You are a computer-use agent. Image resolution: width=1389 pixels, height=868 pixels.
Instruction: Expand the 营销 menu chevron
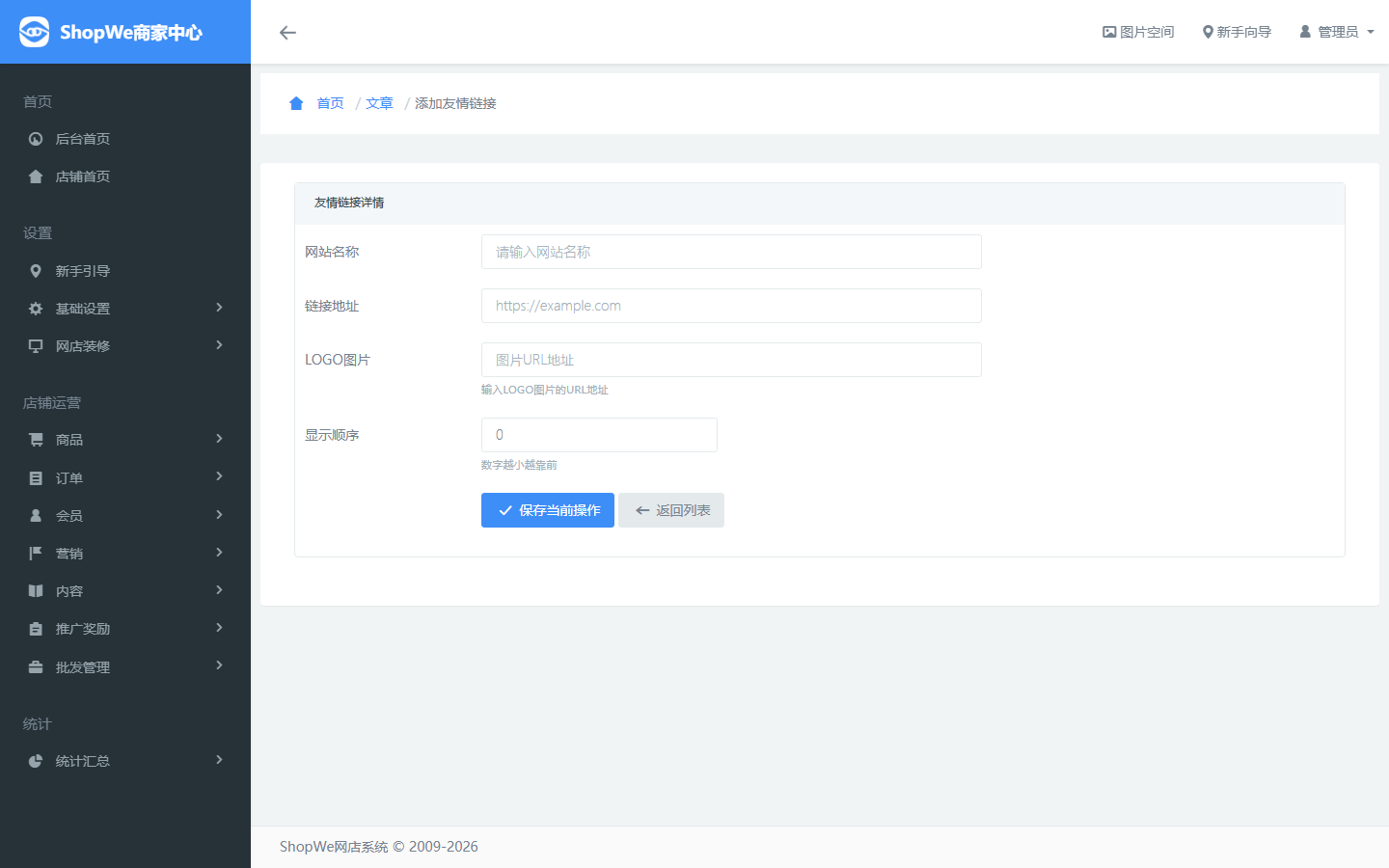click(219, 553)
